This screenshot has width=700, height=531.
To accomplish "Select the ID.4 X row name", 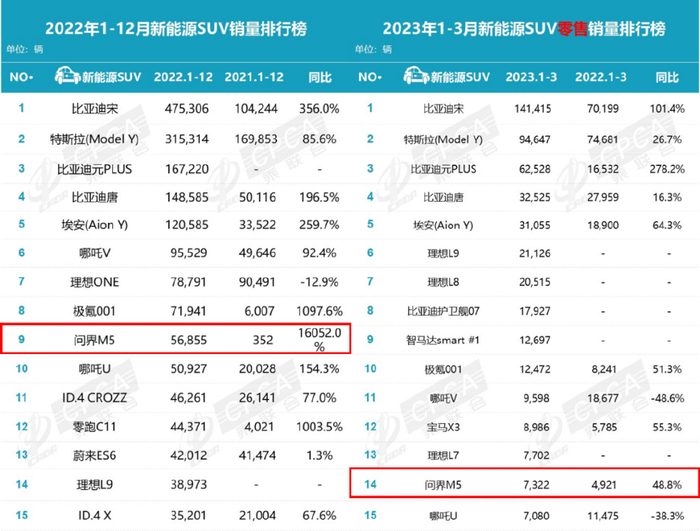I will tap(95, 515).
